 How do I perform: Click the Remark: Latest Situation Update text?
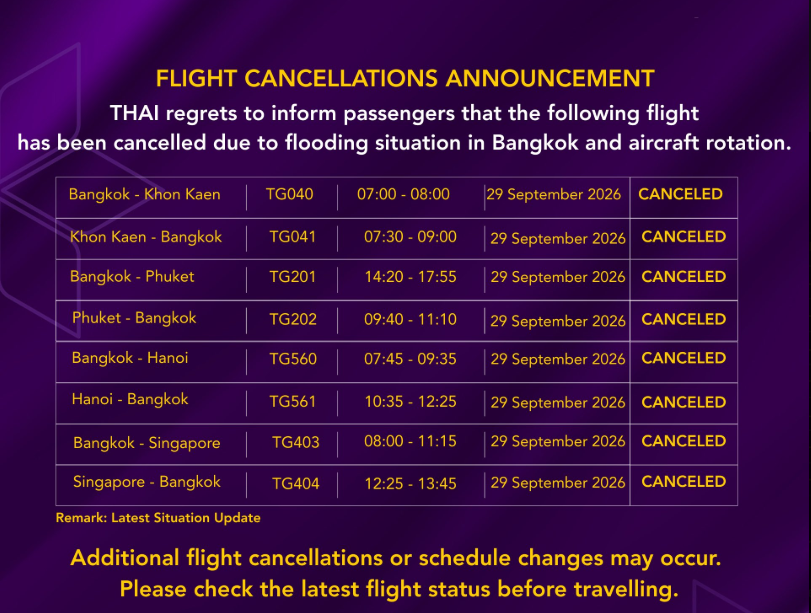click(158, 518)
